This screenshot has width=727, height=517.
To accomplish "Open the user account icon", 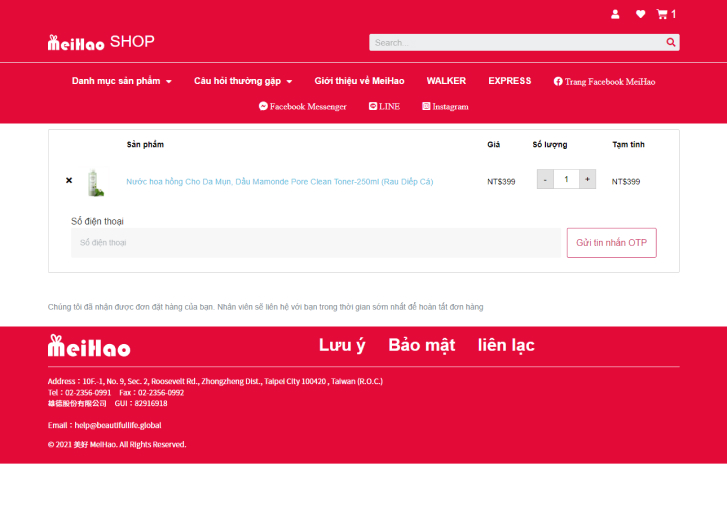I will coord(615,14).
